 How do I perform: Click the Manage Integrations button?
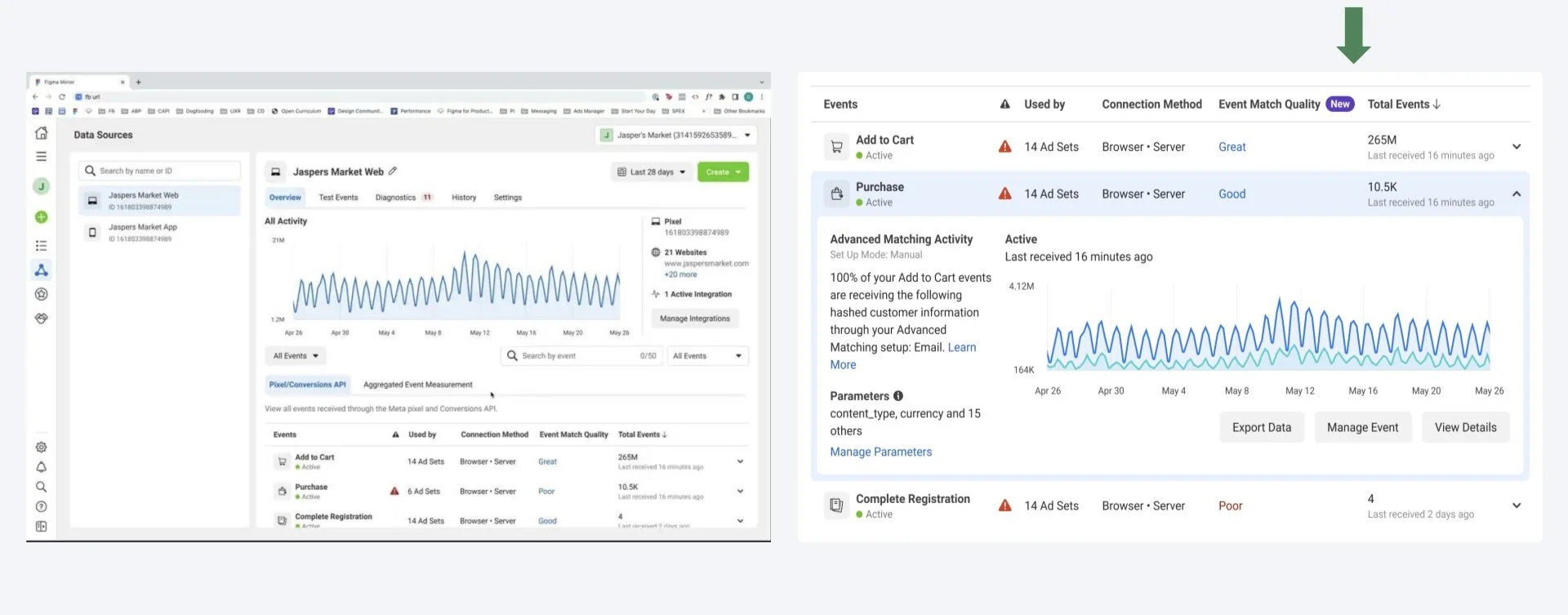pyautogui.click(x=695, y=319)
